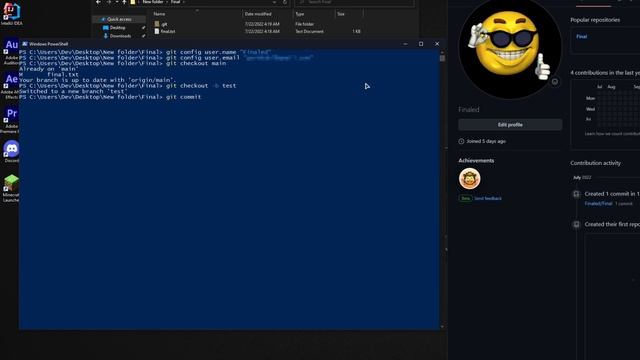The image size is (640, 360).
Task: Open Adobe After Effects desktop shortcut
Action: pyautogui.click(x=11, y=85)
